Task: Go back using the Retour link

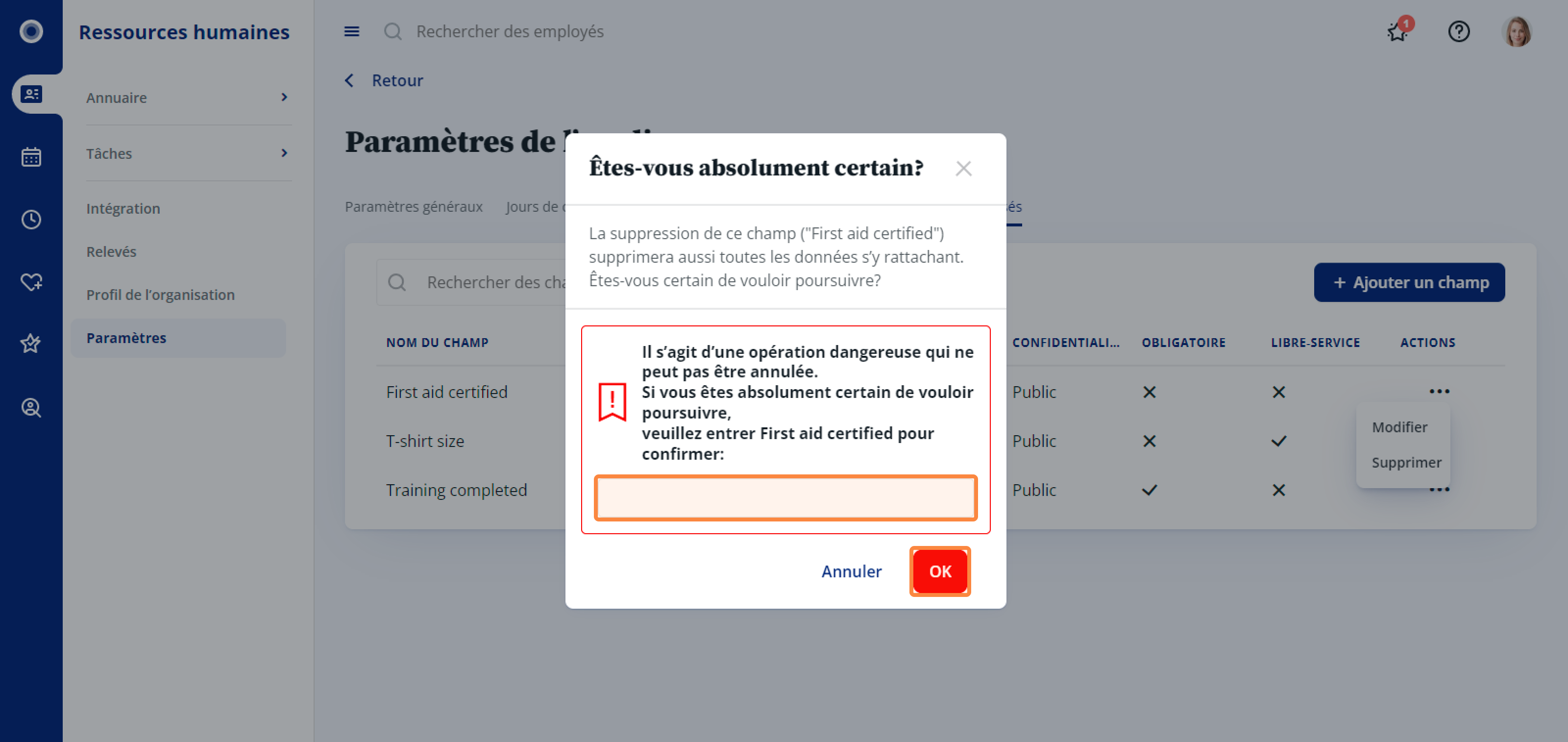Action: click(397, 80)
